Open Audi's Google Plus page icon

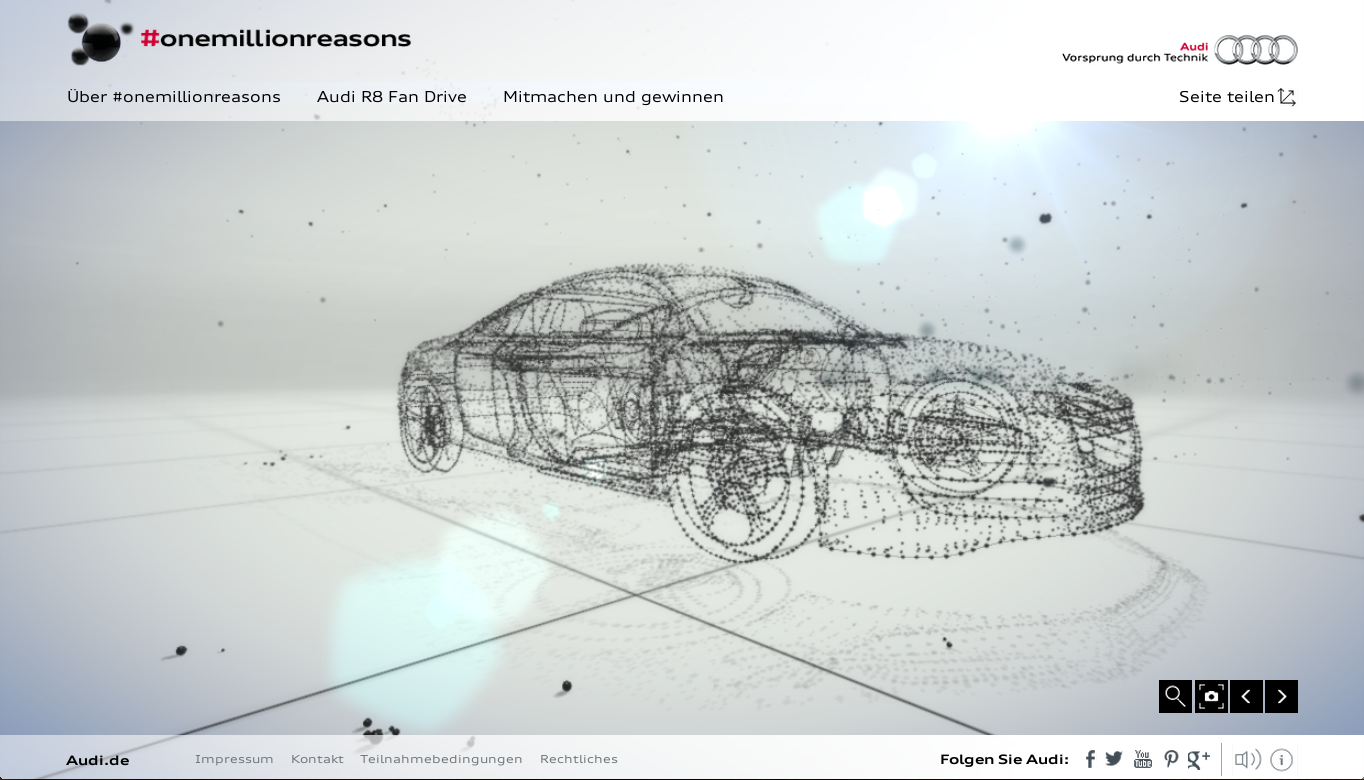pyautogui.click(x=1198, y=760)
